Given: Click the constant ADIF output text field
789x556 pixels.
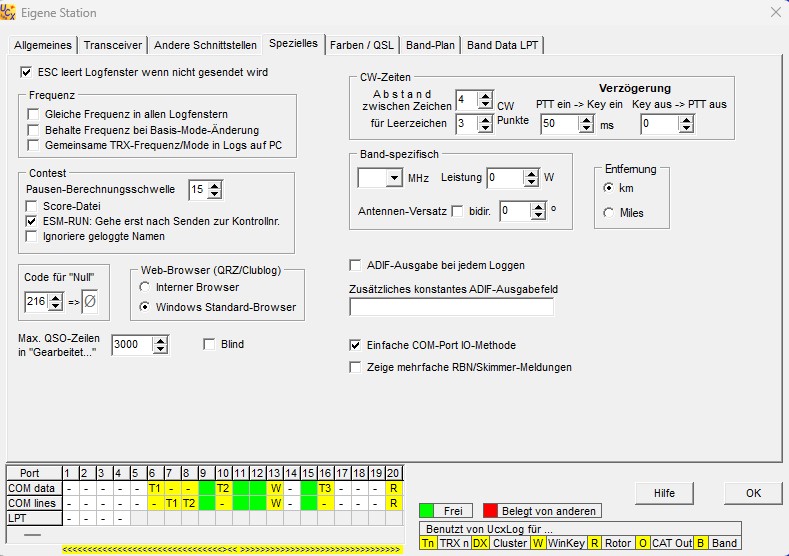Looking at the screenshot, I should [x=451, y=307].
